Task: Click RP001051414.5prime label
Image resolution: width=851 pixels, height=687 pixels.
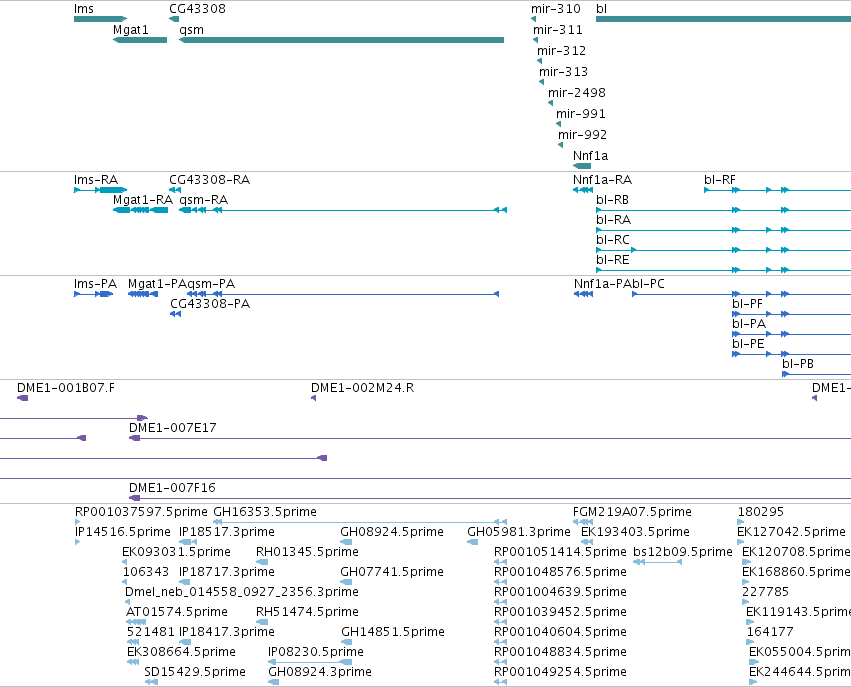Action: pos(560,552)
